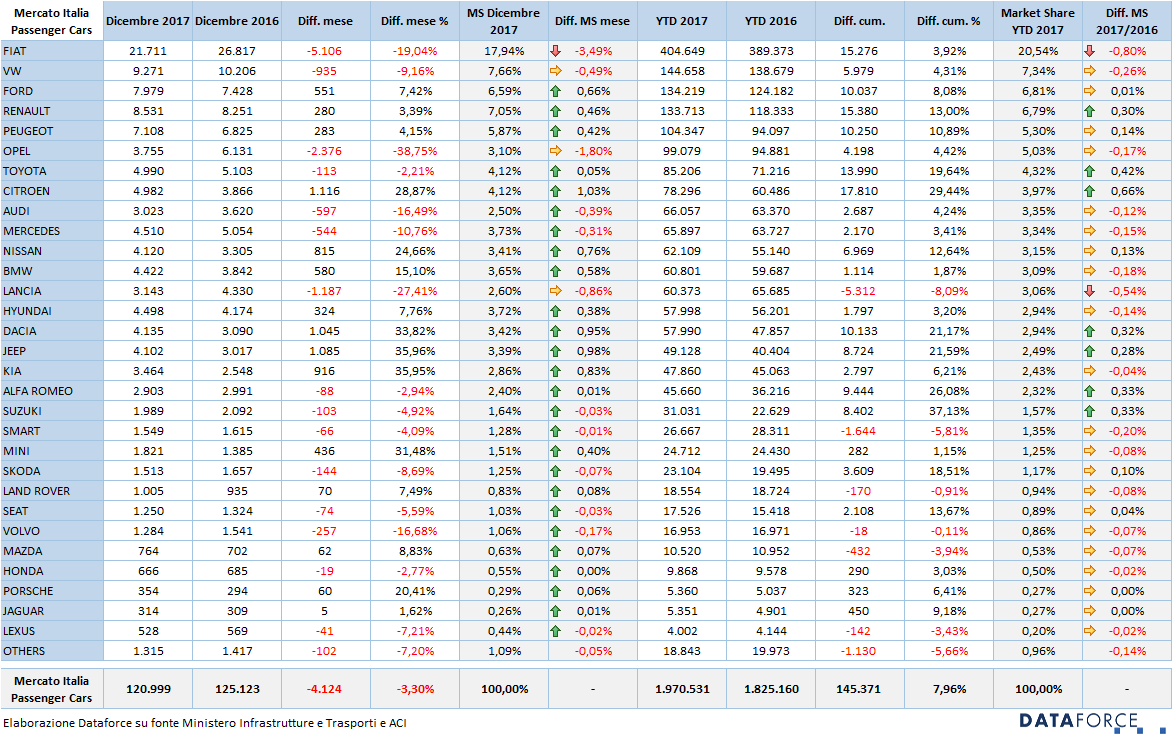Viewport: 1172px width, 737px height.
Task: Select the total December 2016 value 125.123
Action: click(237, 689)
